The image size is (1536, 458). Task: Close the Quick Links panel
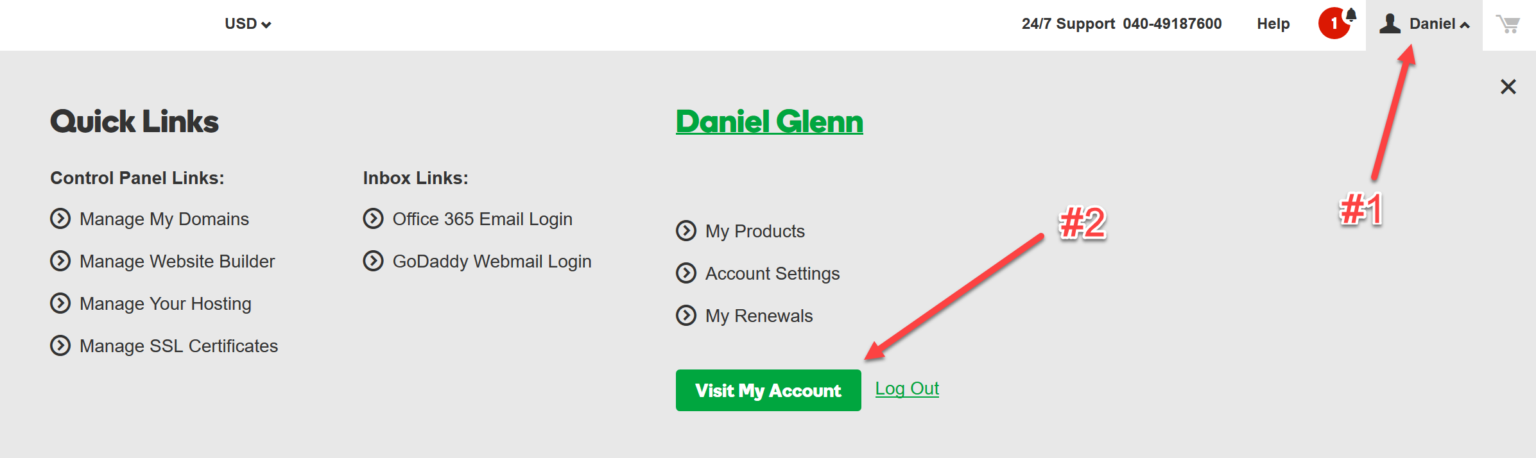1508,87
